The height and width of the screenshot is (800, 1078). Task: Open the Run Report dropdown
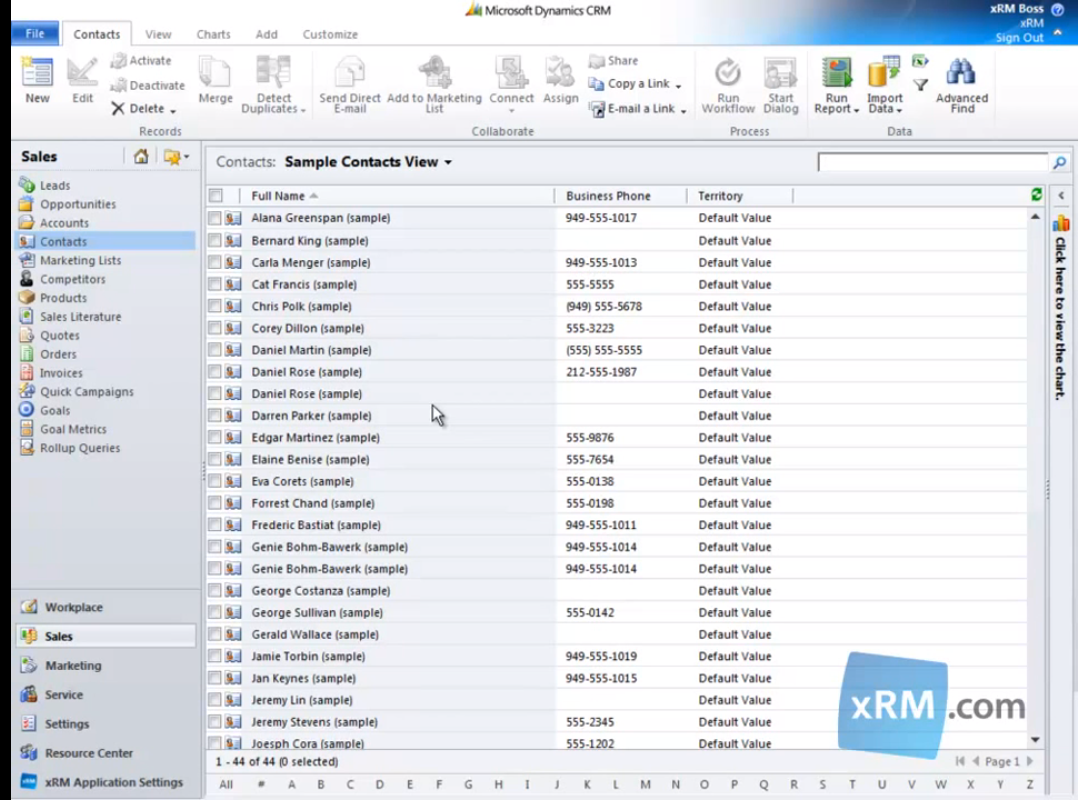[x=856, y=111]
